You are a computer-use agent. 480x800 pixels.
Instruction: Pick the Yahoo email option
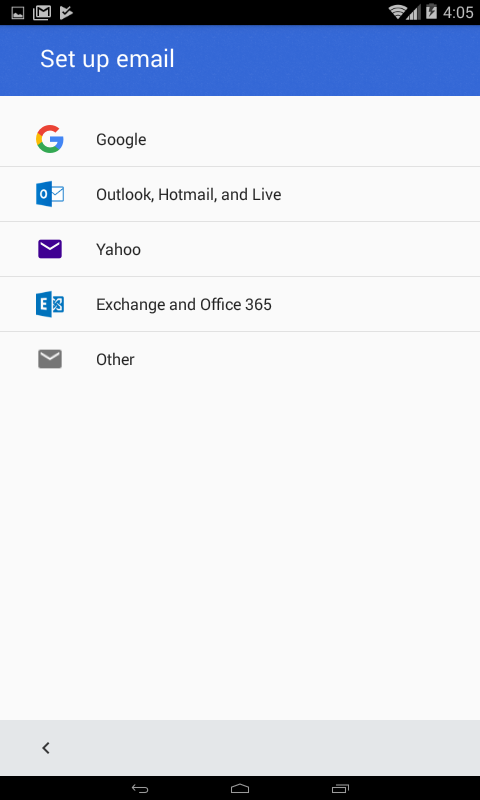[x=240, y=249]
